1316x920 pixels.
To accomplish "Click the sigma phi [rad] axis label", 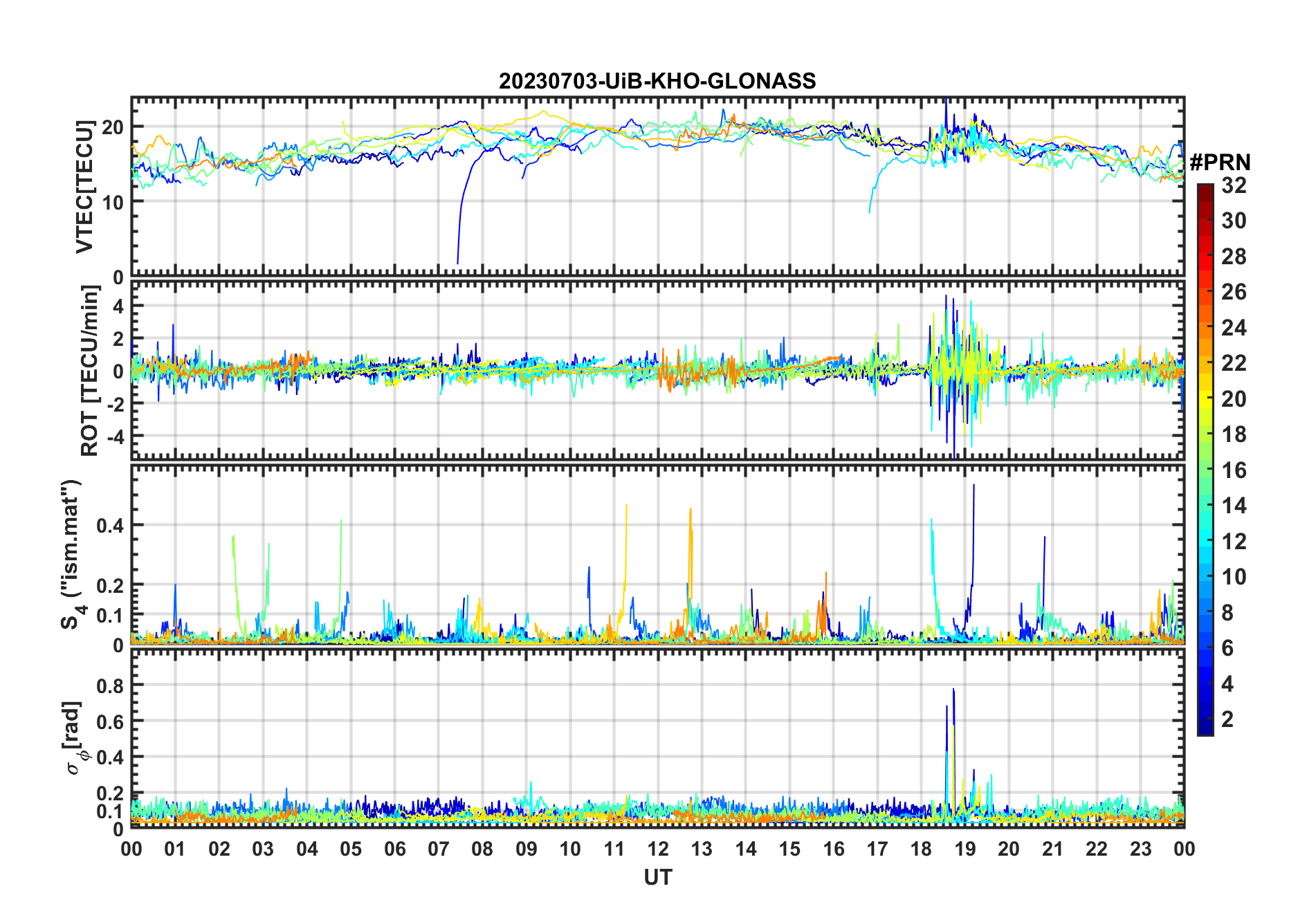I will point(74,737).
